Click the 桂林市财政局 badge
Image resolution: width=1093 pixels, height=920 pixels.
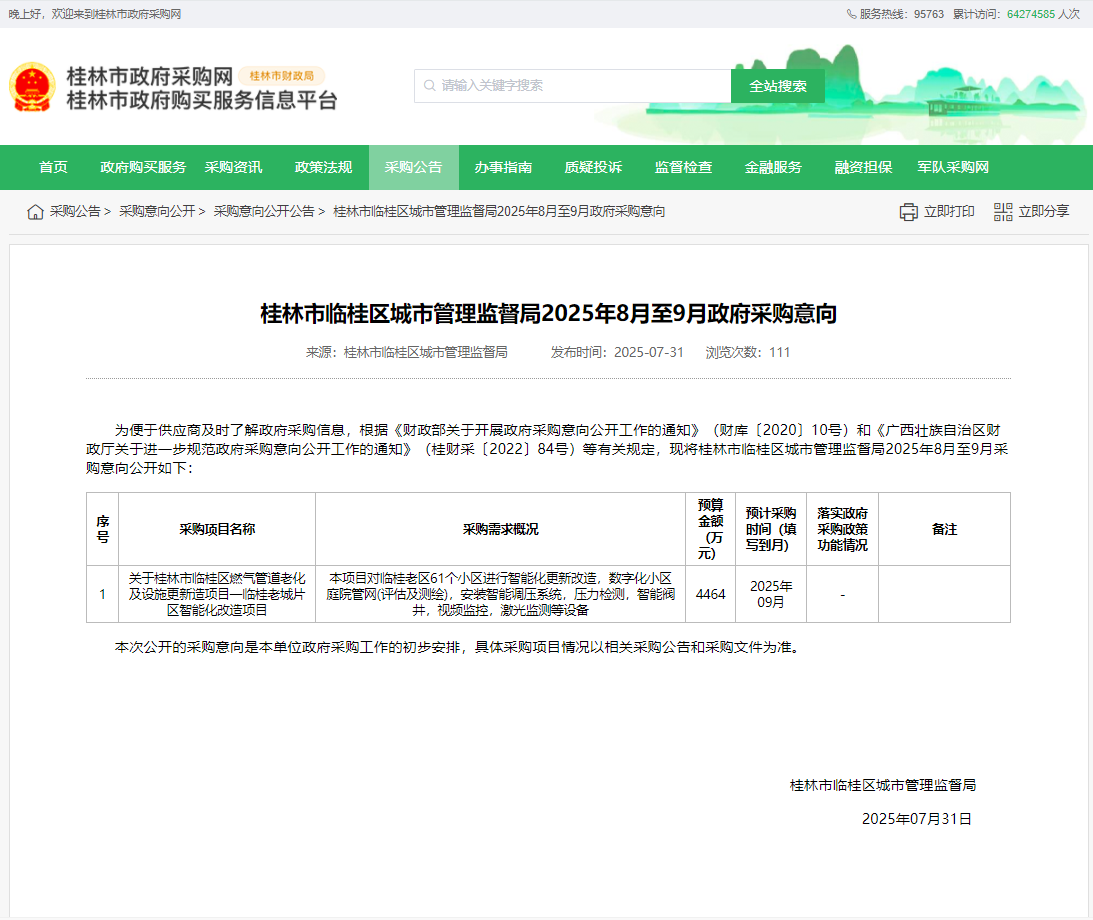click(x=281, y=76)
